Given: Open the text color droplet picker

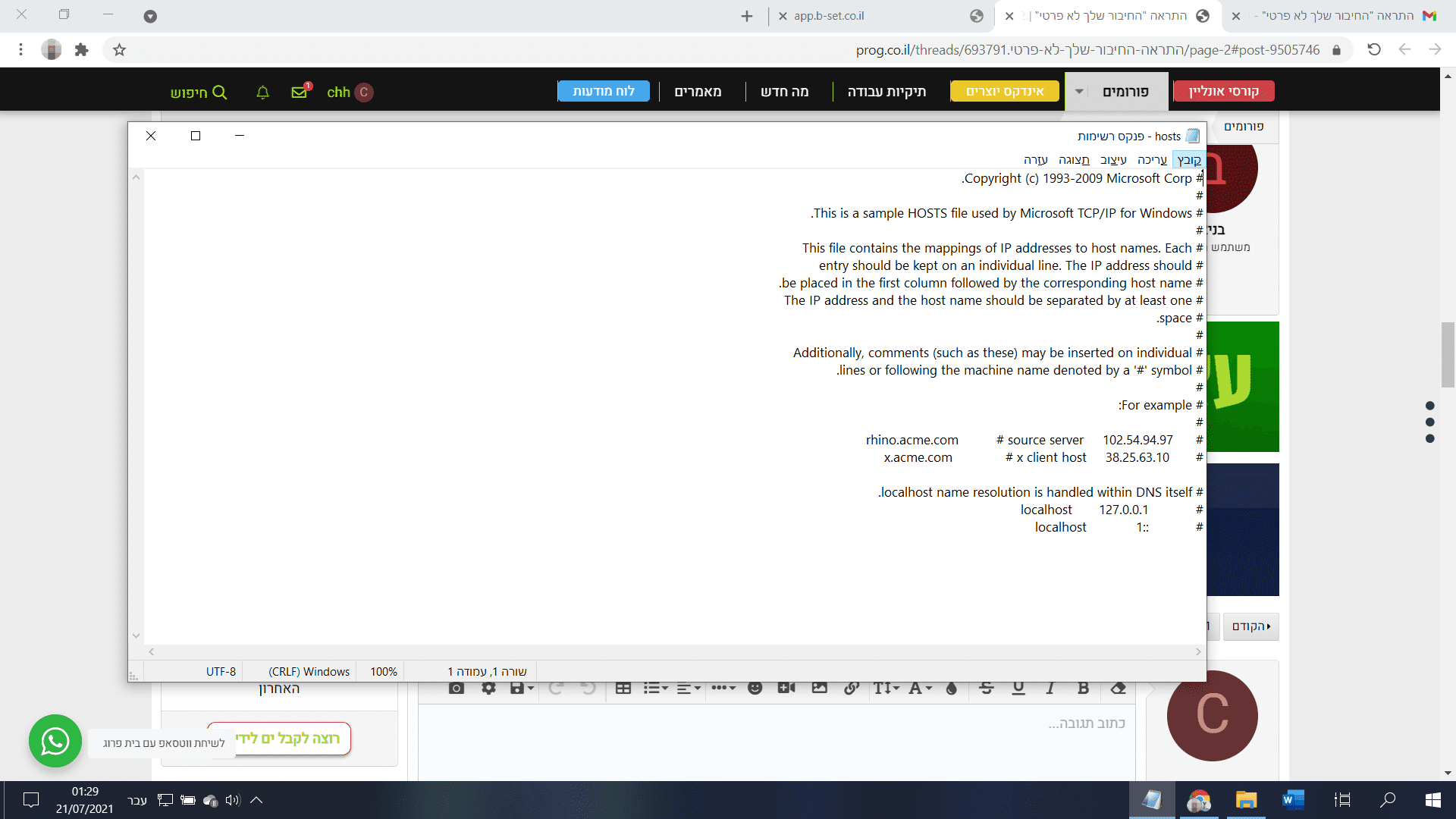Looking at the screenshot, I should [952, 688].
